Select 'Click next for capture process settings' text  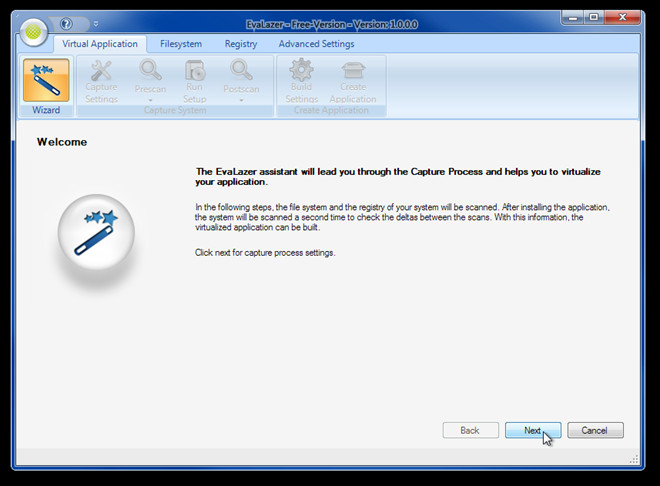(x=265, y=253)
